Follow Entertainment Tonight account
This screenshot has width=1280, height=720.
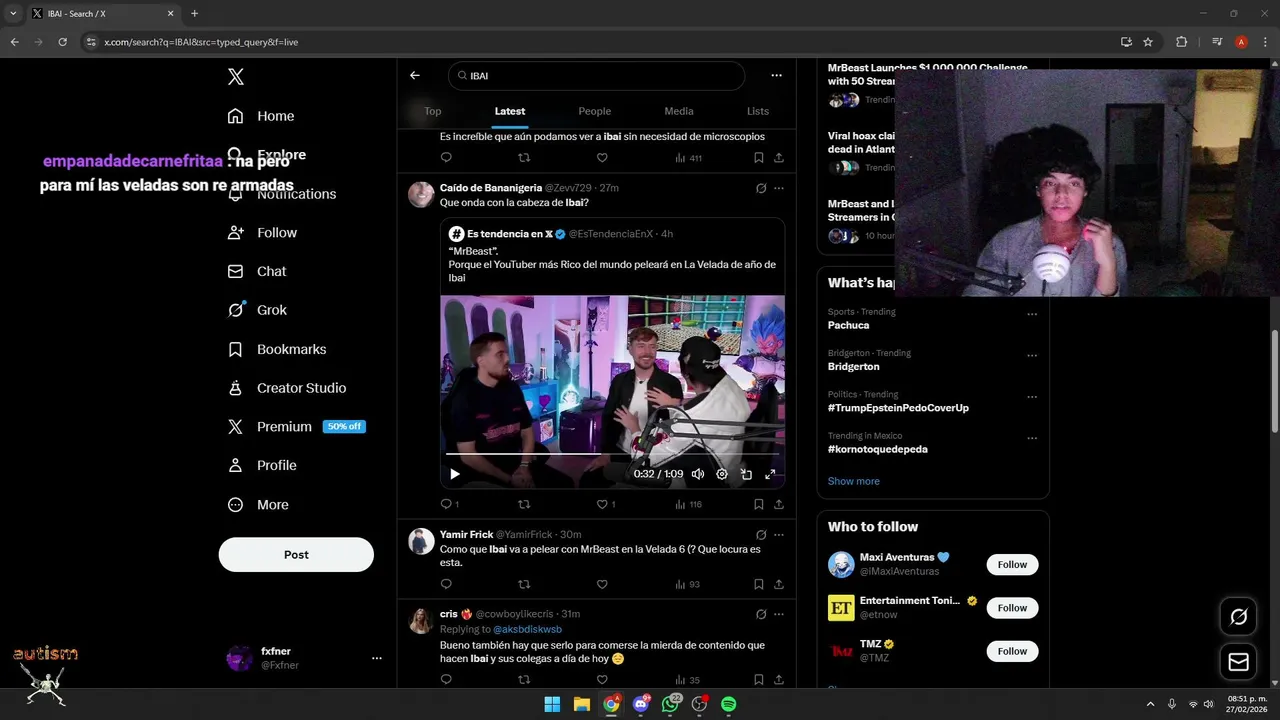pos(1012,608)
